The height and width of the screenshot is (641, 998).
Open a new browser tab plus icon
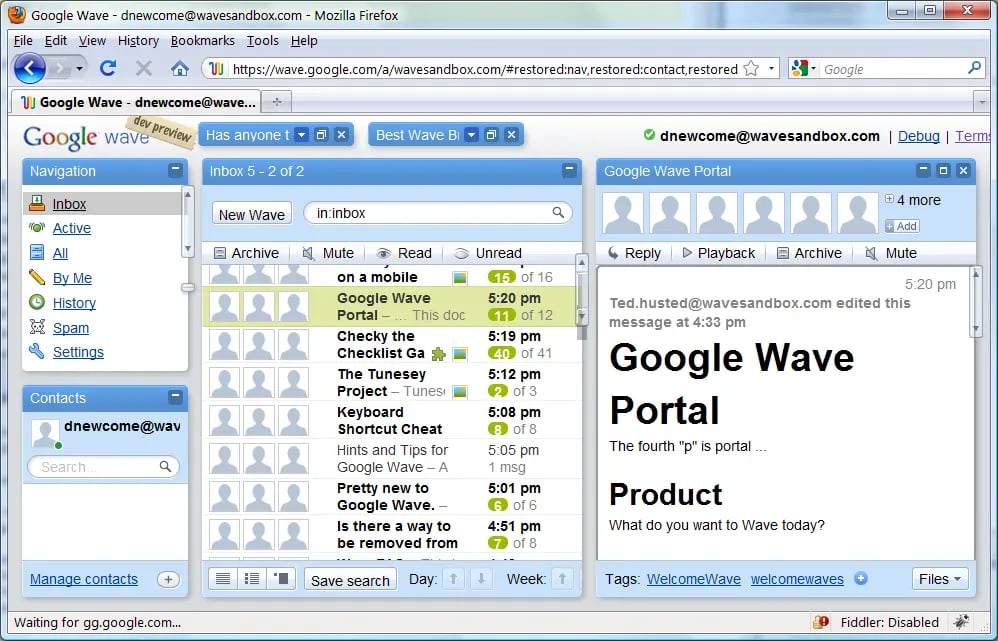point(276,102)
